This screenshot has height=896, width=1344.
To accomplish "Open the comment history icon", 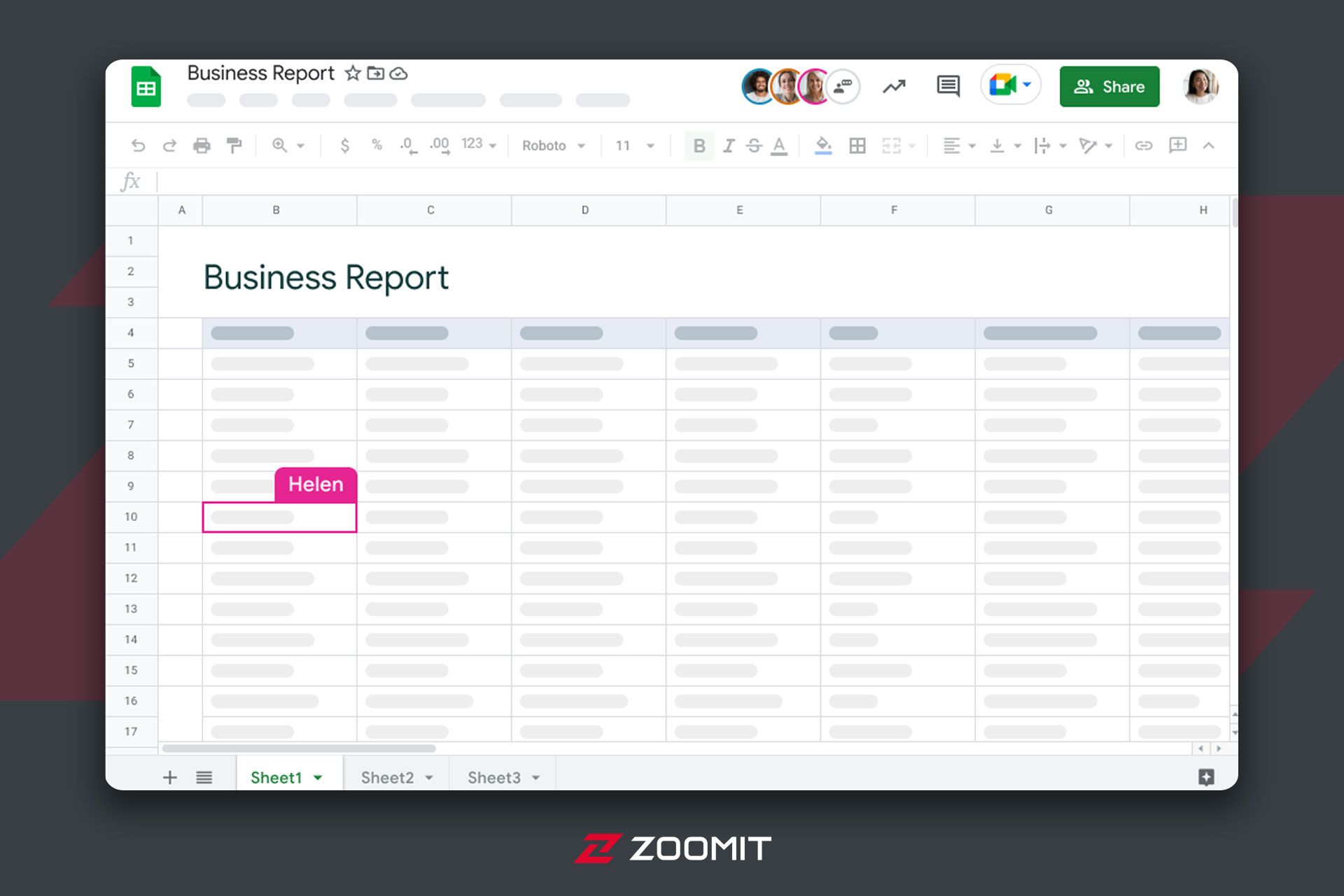I will point(948,86).
